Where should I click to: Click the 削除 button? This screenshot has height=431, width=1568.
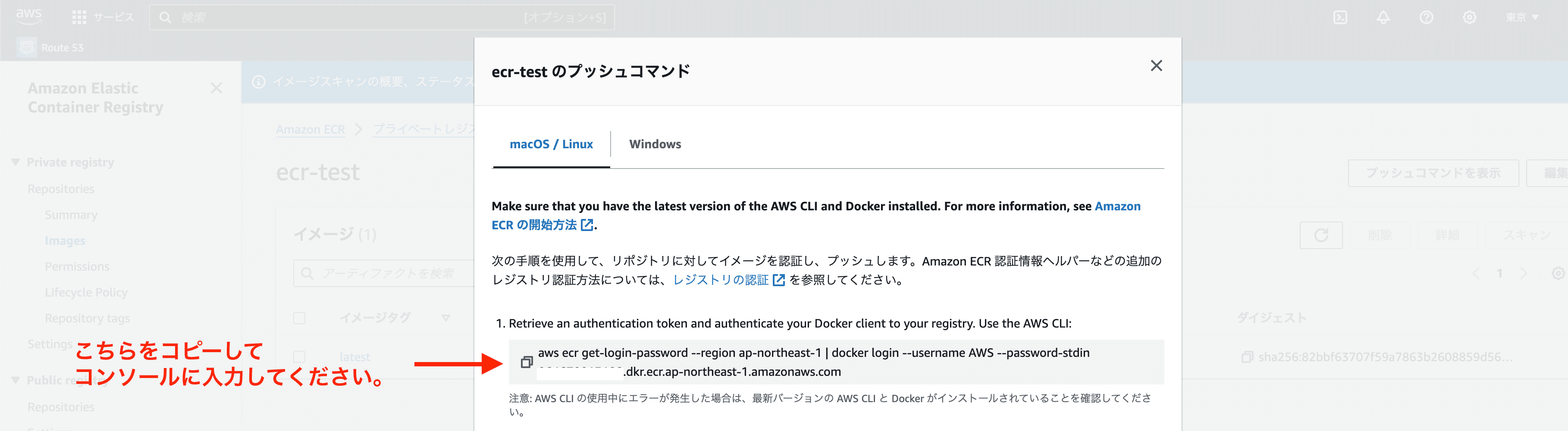pos(1379,235)
